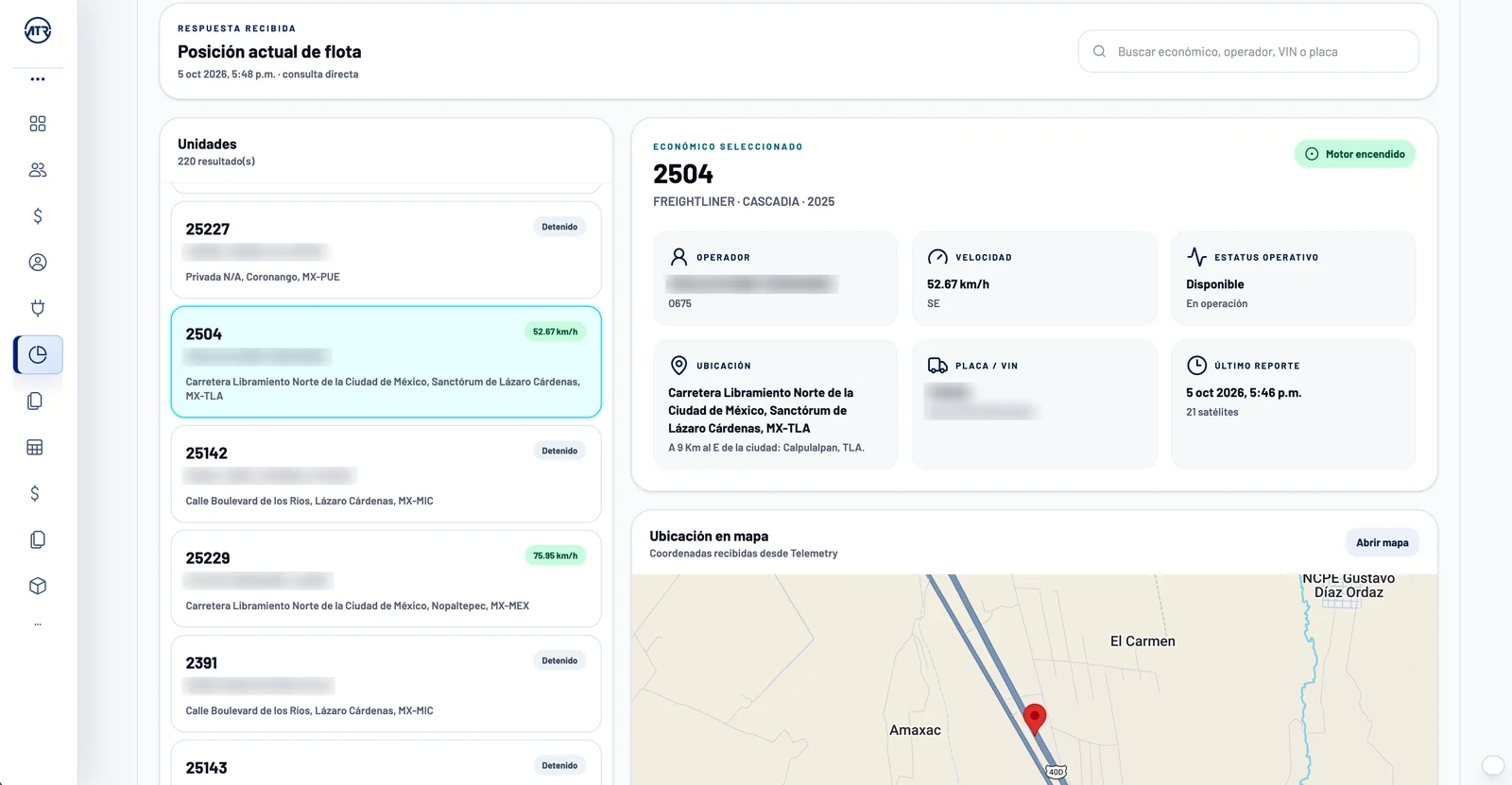Click the Estatus operativo Disponible card
Viewport: 1512px width, 785px height.
pos(1293,279)
